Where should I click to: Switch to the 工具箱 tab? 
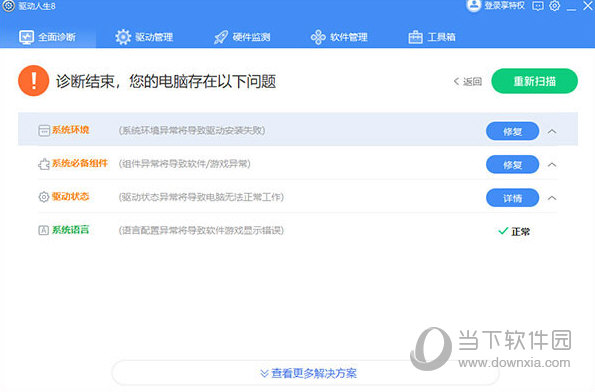(x=432, y=37)
